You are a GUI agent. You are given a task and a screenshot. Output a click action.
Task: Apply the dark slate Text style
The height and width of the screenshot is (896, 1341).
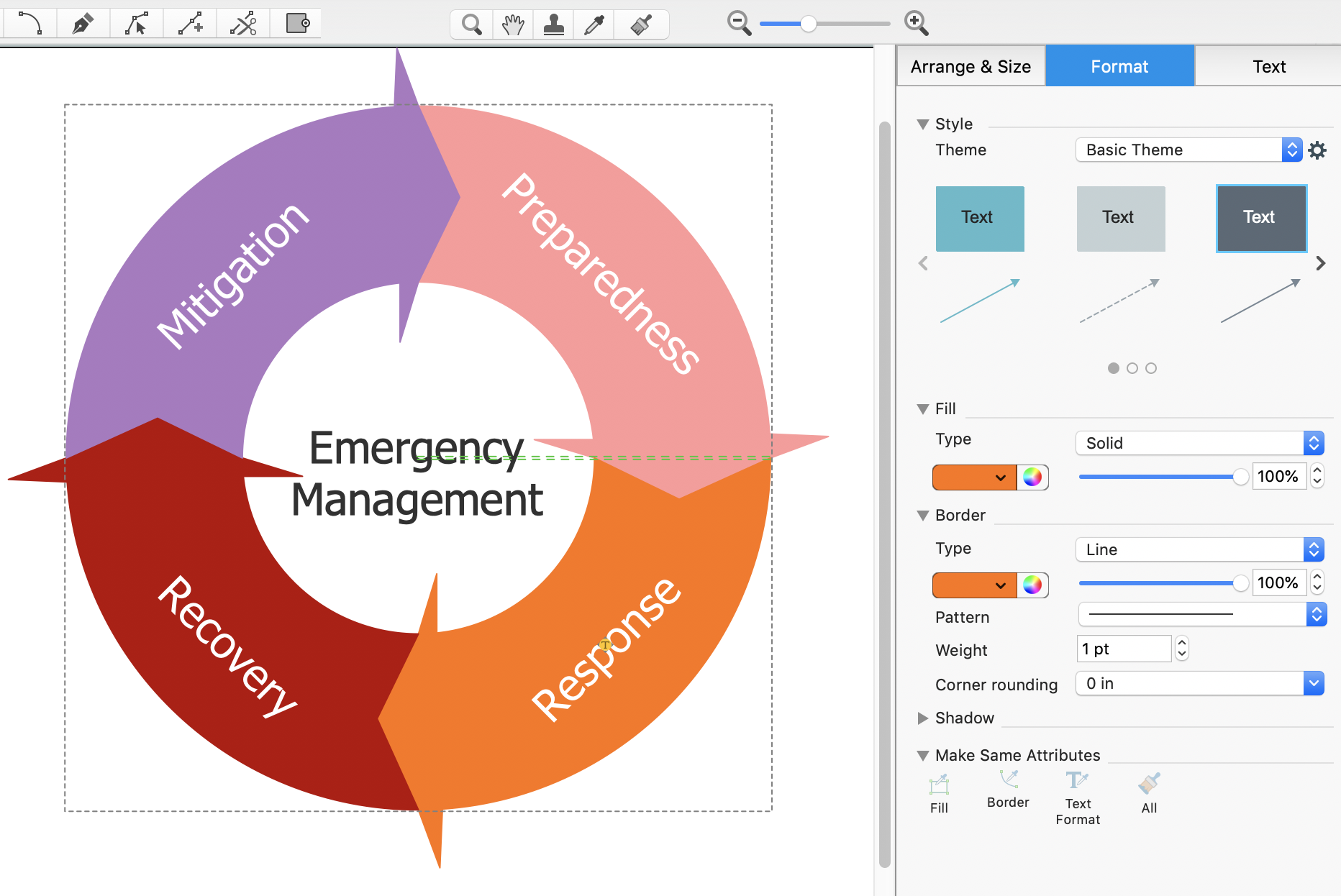click(x=1261, y=219)
